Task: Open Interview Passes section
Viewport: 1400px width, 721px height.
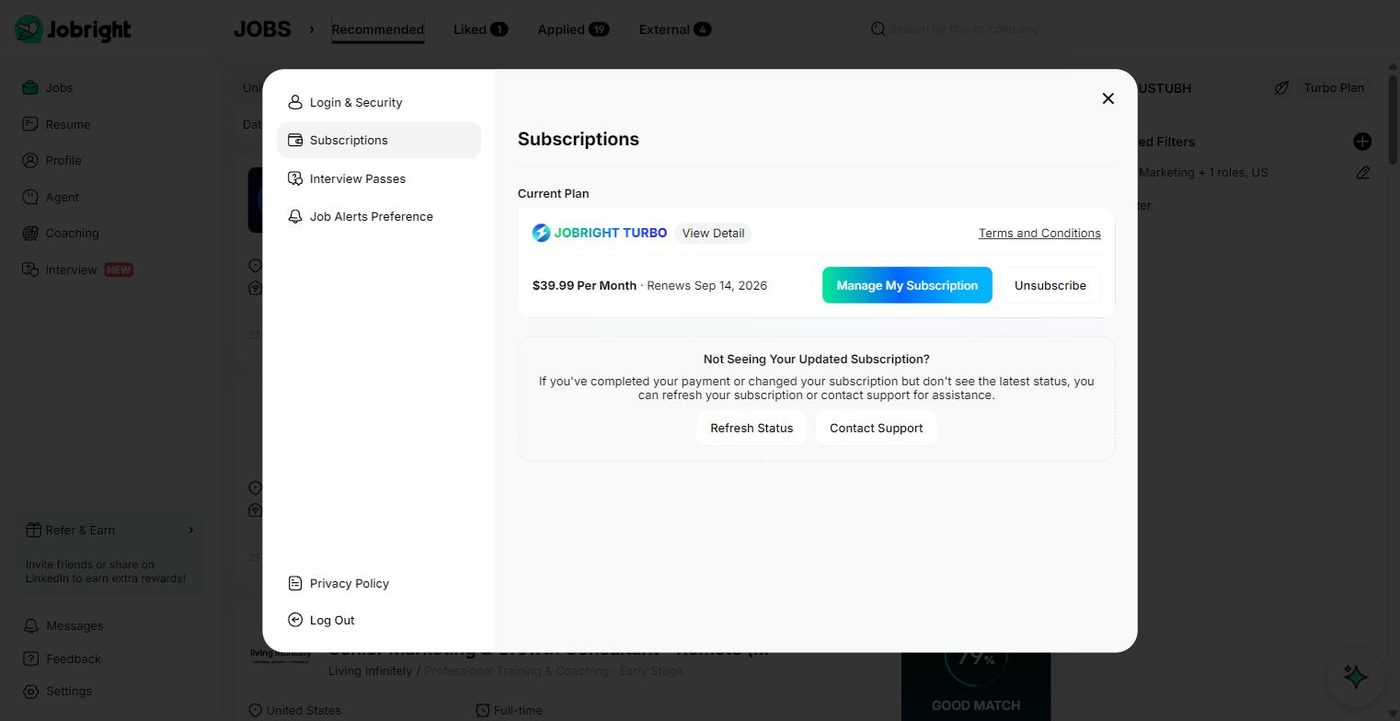Action: tap(379, 178)
